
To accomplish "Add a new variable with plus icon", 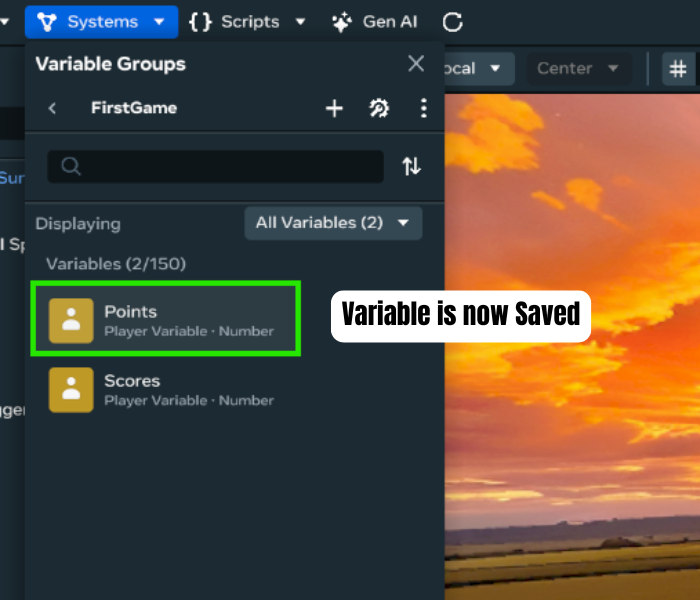I will tap(334, 108).
